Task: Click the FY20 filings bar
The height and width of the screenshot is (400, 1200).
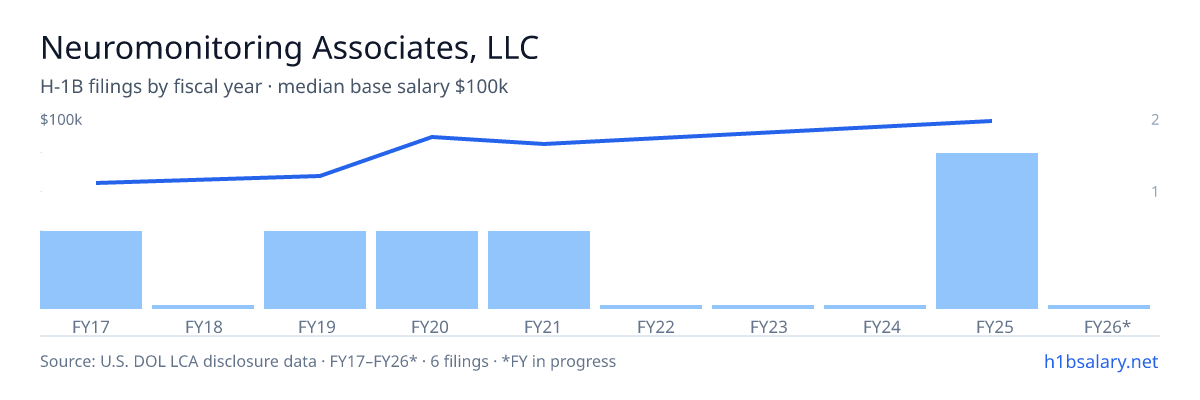Action: click(427, 270)
